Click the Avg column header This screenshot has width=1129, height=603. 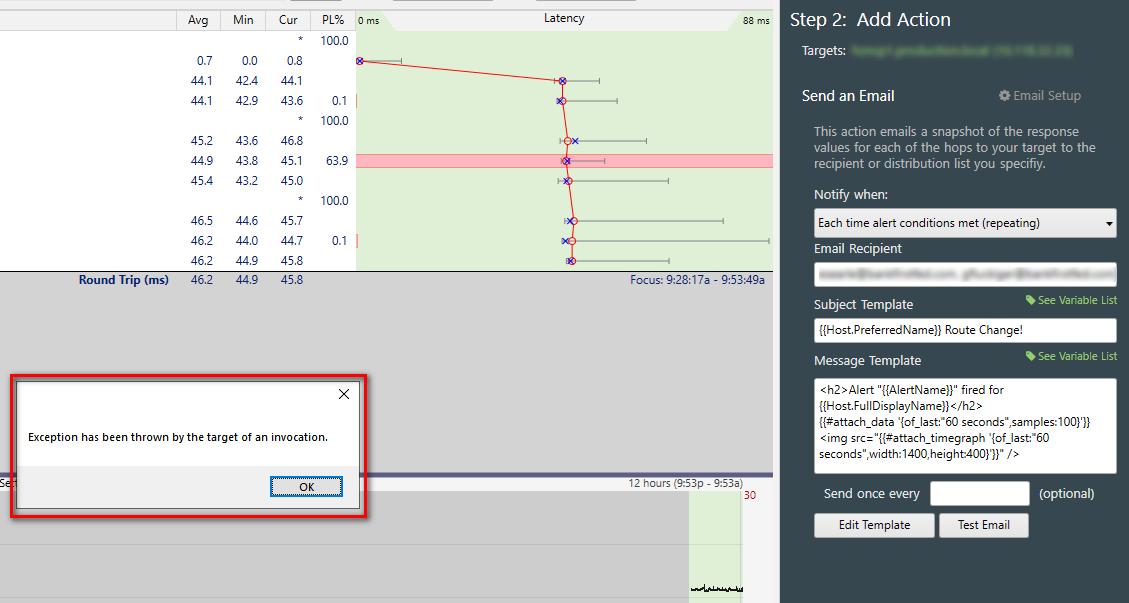tap(198, 20)
